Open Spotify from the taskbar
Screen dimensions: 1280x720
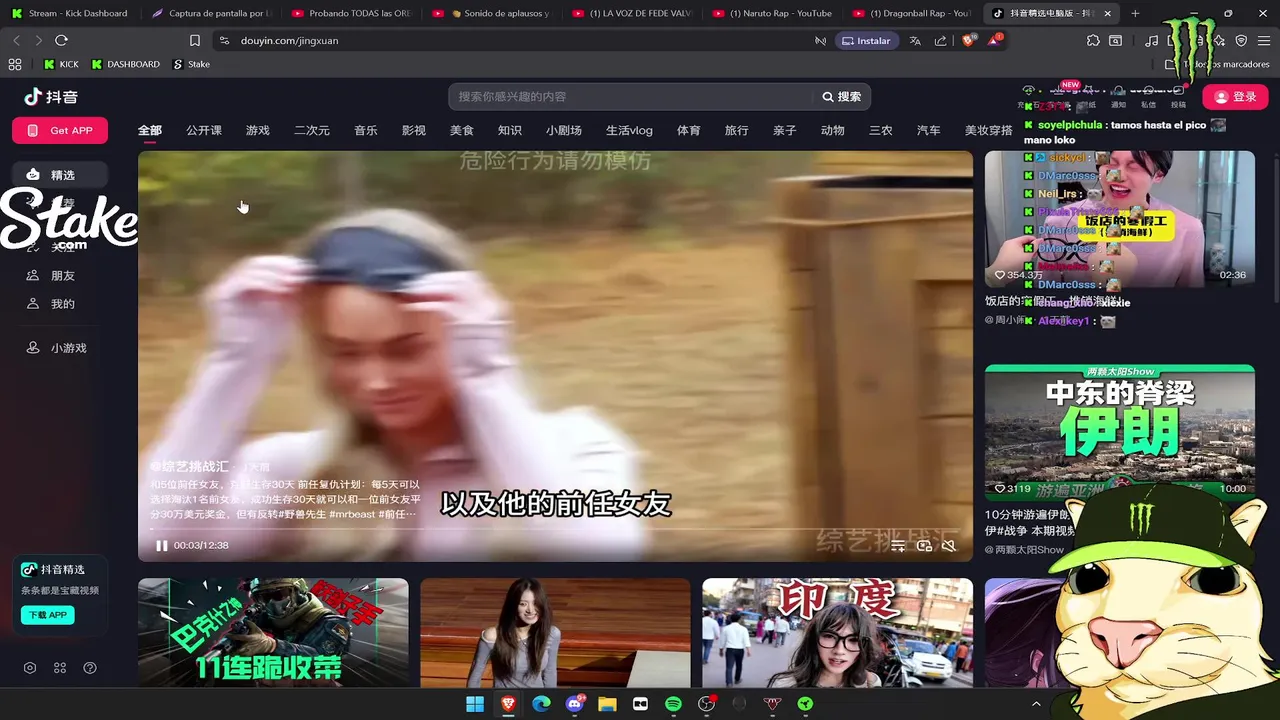tap(673, 704)
